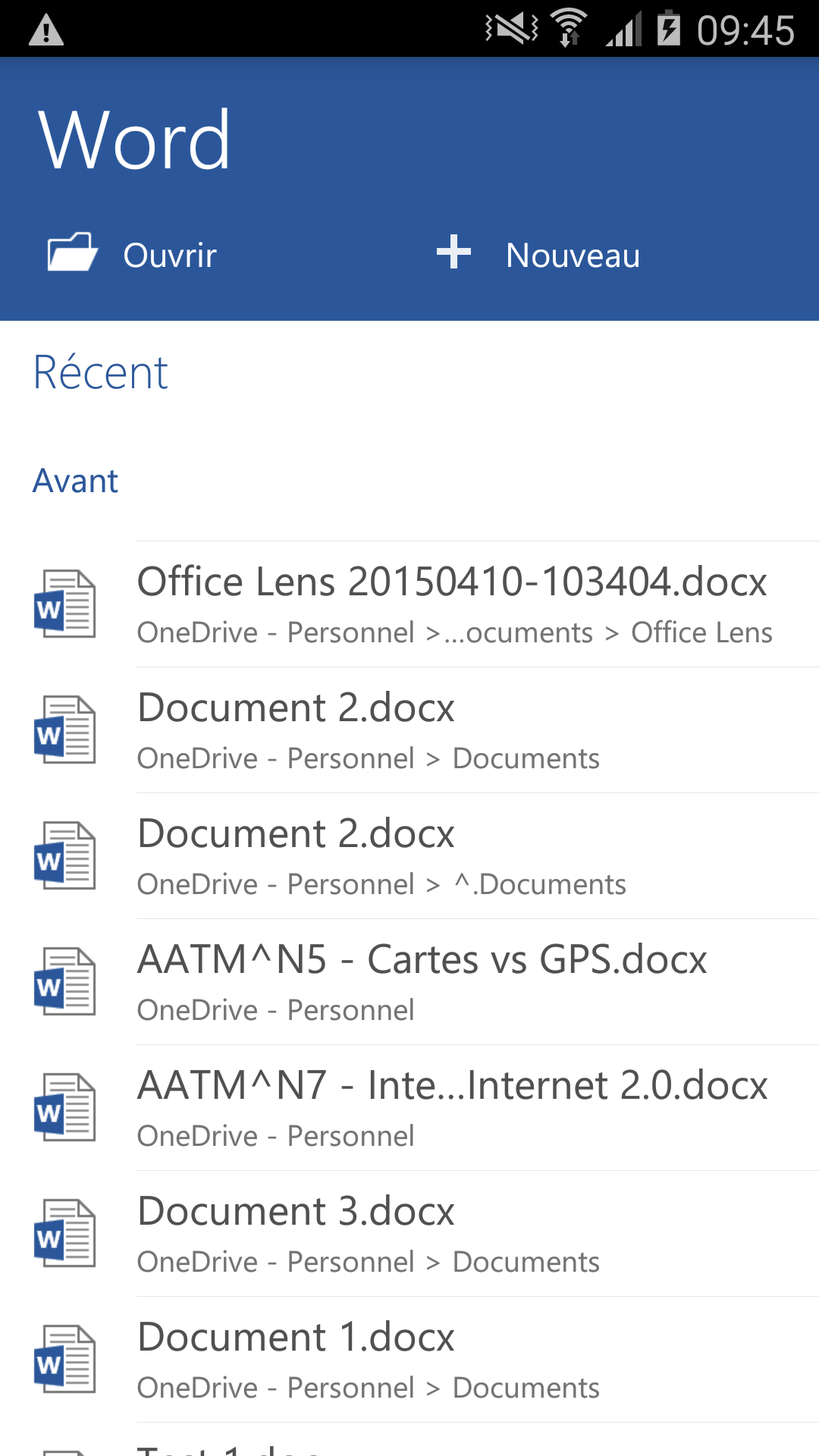Image resolution: width=819 pixels, height=1456 pixels.
Task: Tap the 09:45 clock
Action: (x=746, y=30)
